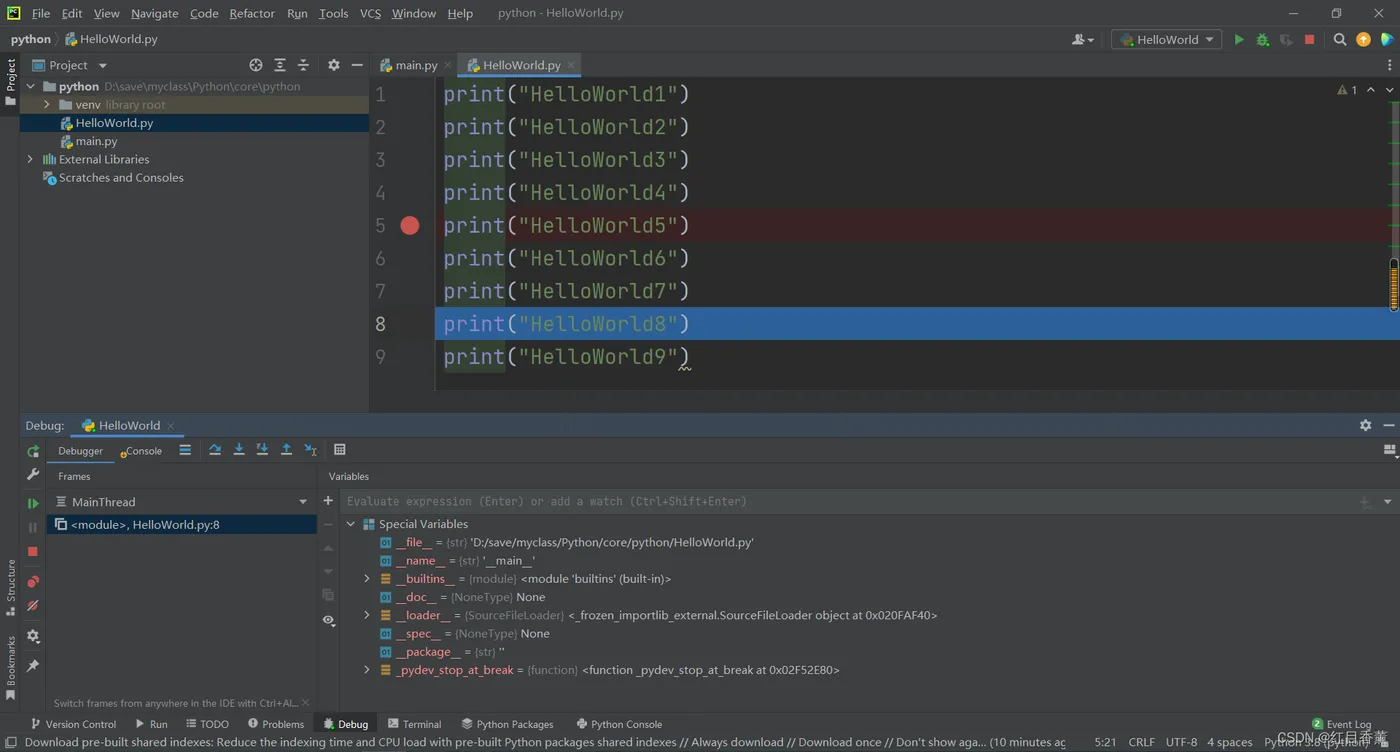Click Step Into My Code icon

tap(262, 450)
